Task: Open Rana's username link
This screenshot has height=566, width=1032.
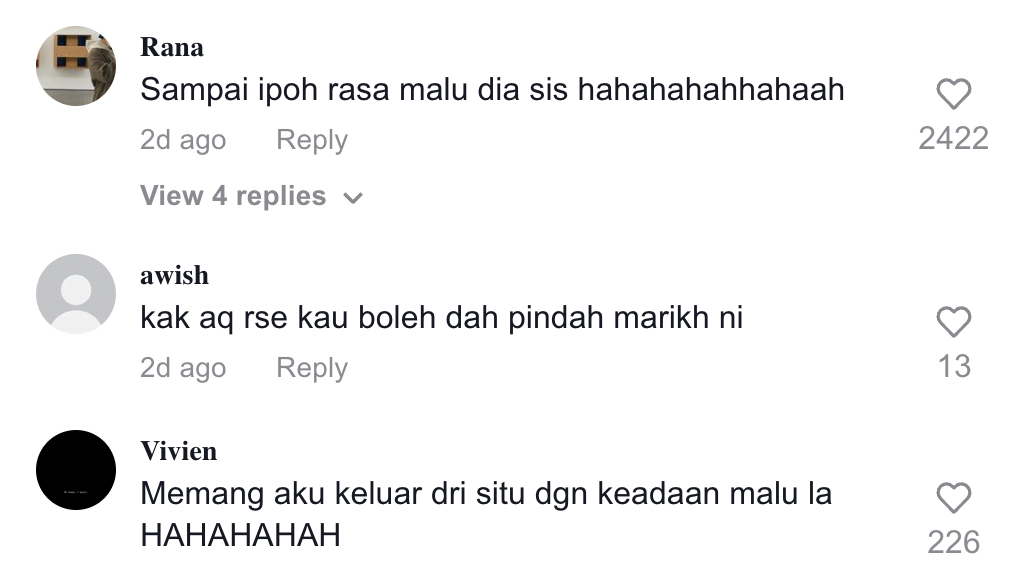Action: click(x=172, y=47)
